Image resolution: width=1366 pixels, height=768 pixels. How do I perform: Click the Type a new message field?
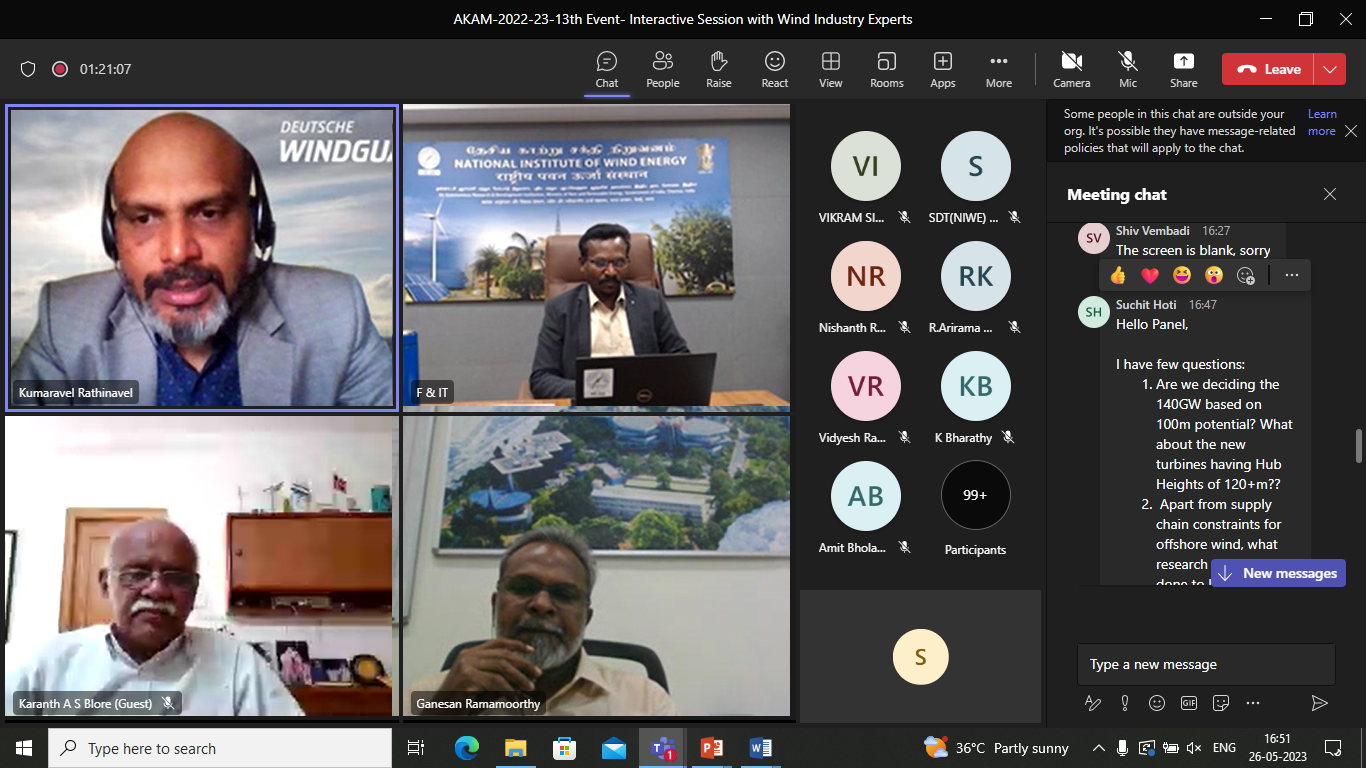(1205, 664)
